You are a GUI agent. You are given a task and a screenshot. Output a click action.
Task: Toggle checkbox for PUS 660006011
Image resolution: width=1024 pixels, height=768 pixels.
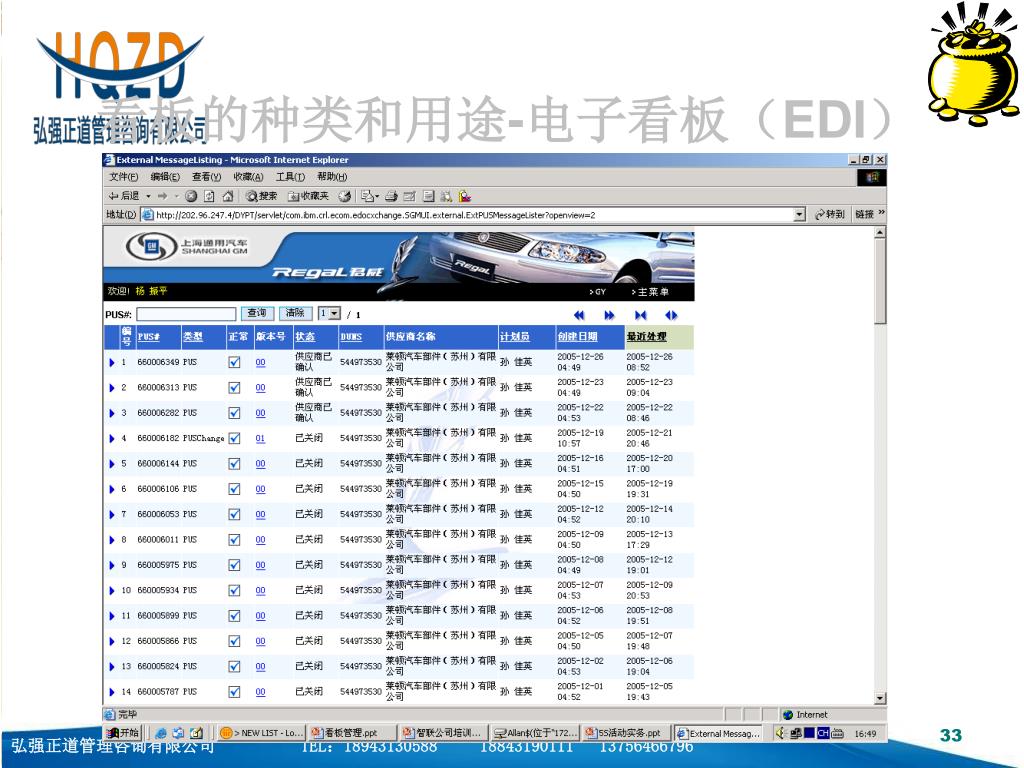(x=234, y=540)
